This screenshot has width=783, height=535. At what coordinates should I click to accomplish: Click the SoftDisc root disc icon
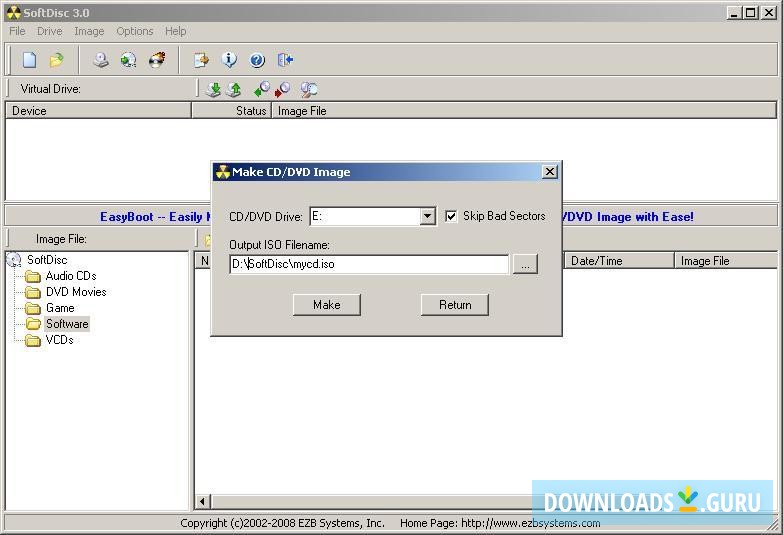14,260
